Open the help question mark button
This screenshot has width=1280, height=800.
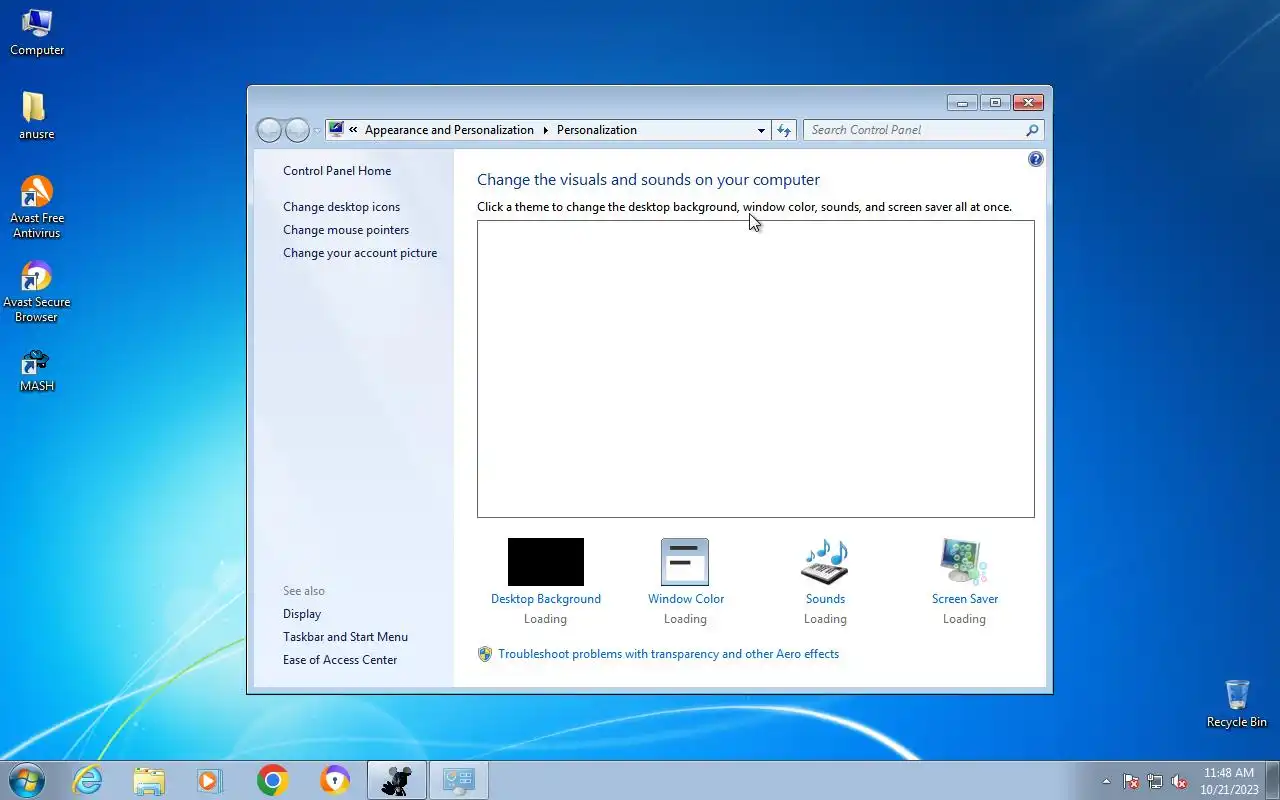pos(1036,159)
